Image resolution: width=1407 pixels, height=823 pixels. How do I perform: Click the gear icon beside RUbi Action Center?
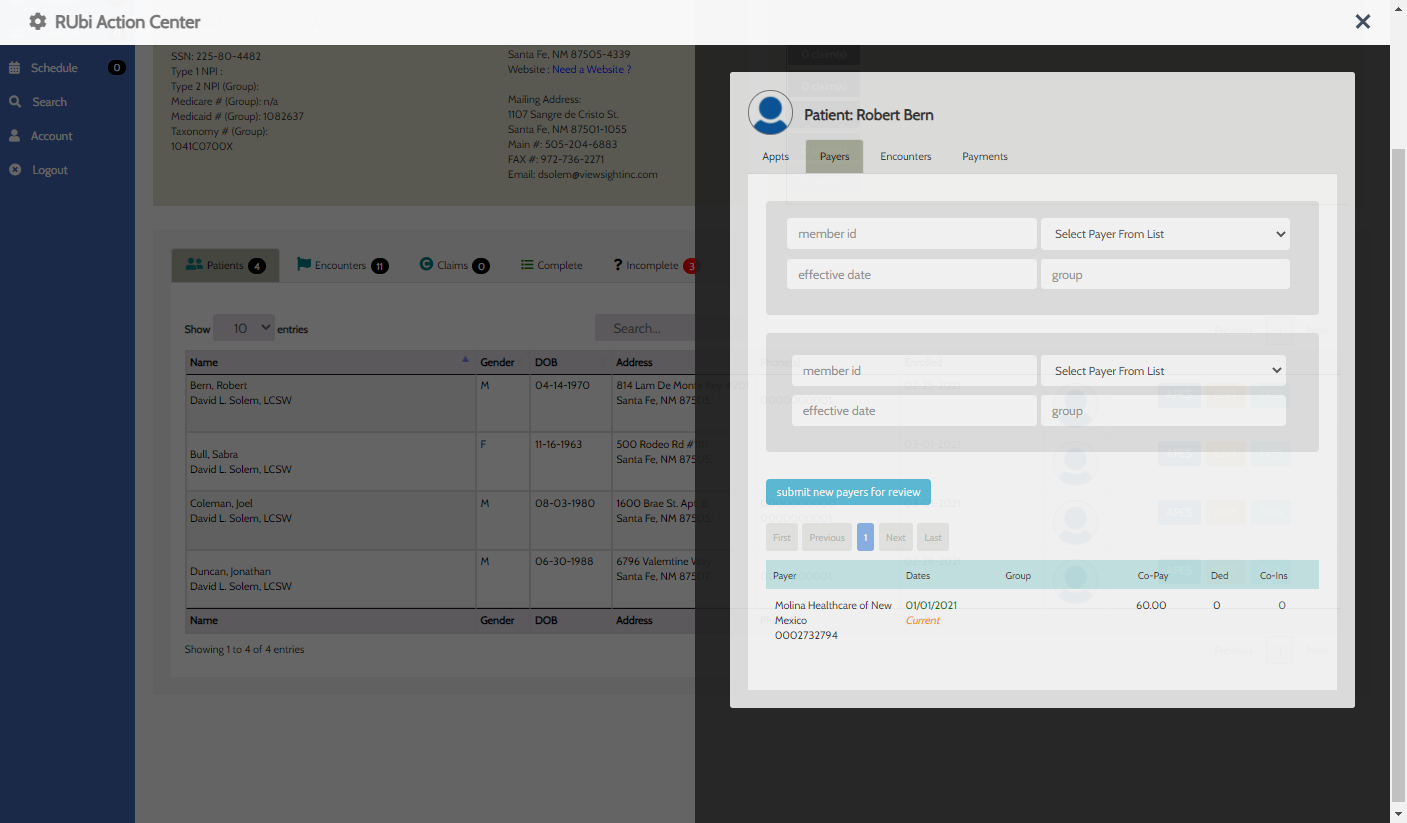pos(38,21)
